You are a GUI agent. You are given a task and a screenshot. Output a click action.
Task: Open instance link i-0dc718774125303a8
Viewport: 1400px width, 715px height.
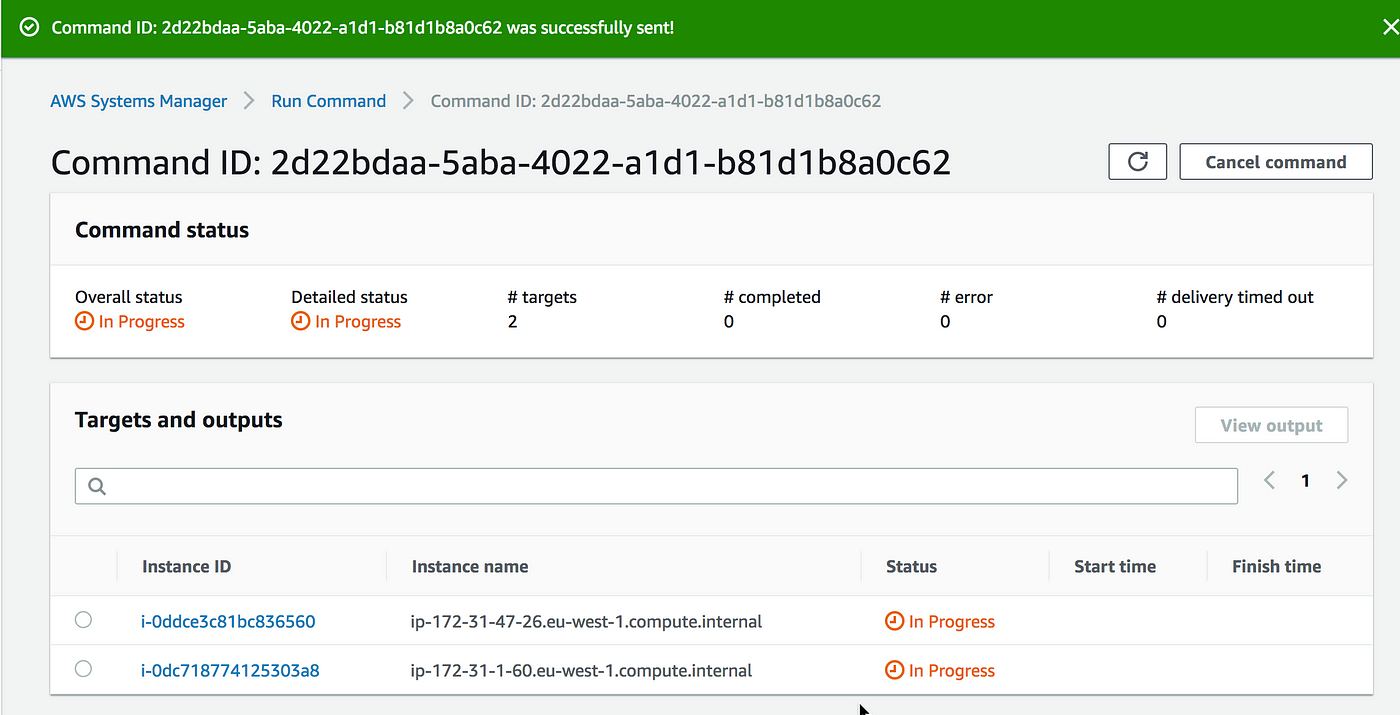pyautogui.click(x=230, y=671)
